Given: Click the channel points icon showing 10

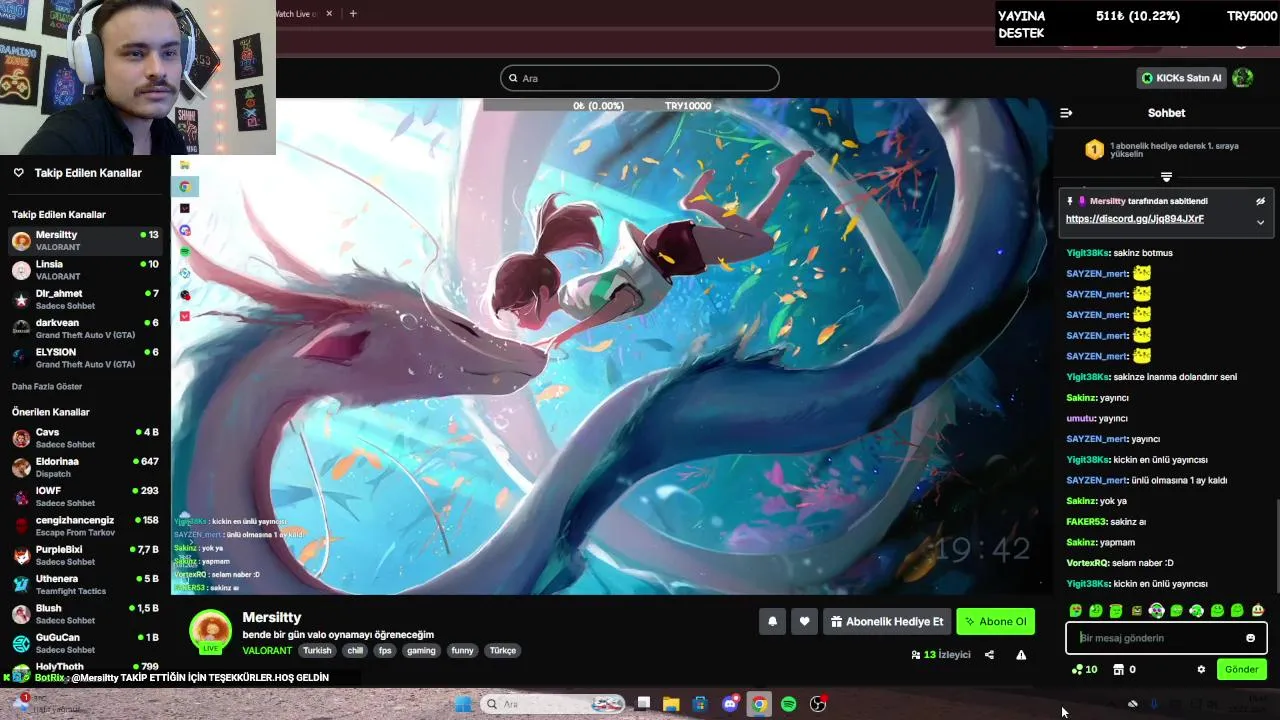Looking at the screenshot, I should click(x=1084, y=669).
